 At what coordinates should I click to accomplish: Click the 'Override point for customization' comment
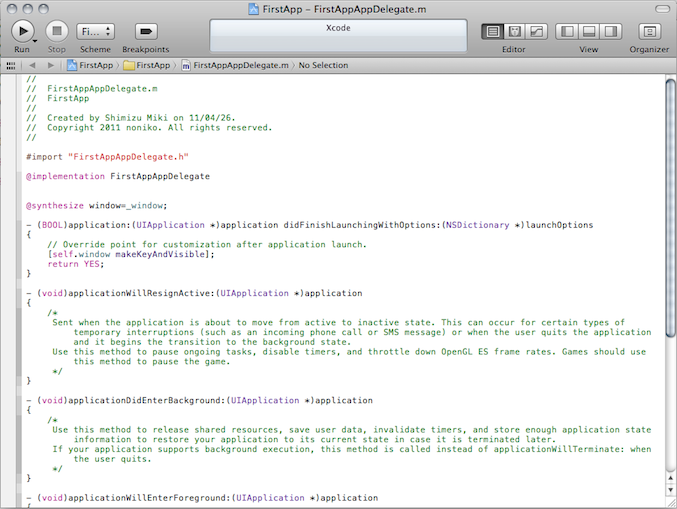click(x=206, y=244)
